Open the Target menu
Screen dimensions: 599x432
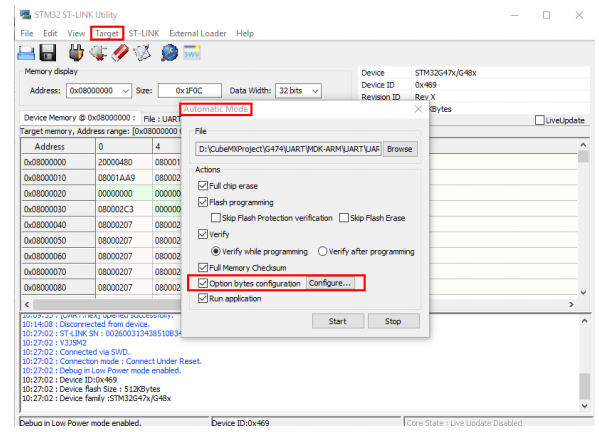click(x=107, y=33)
